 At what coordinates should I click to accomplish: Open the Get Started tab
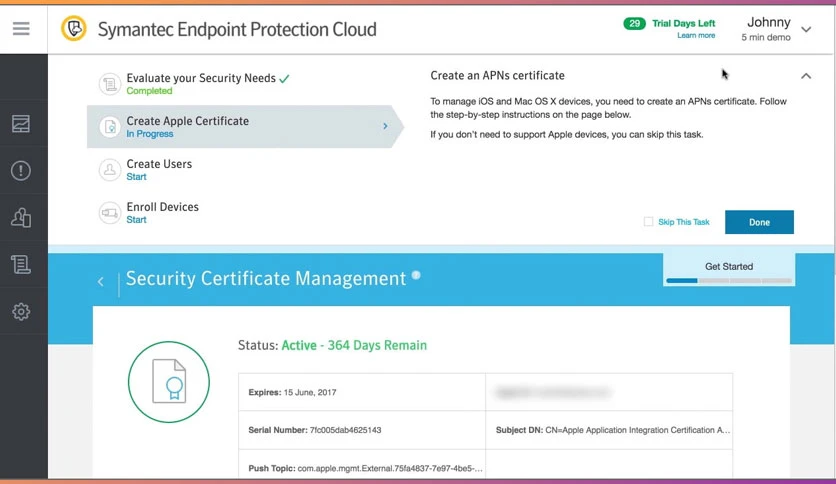(x=729, y=269)
